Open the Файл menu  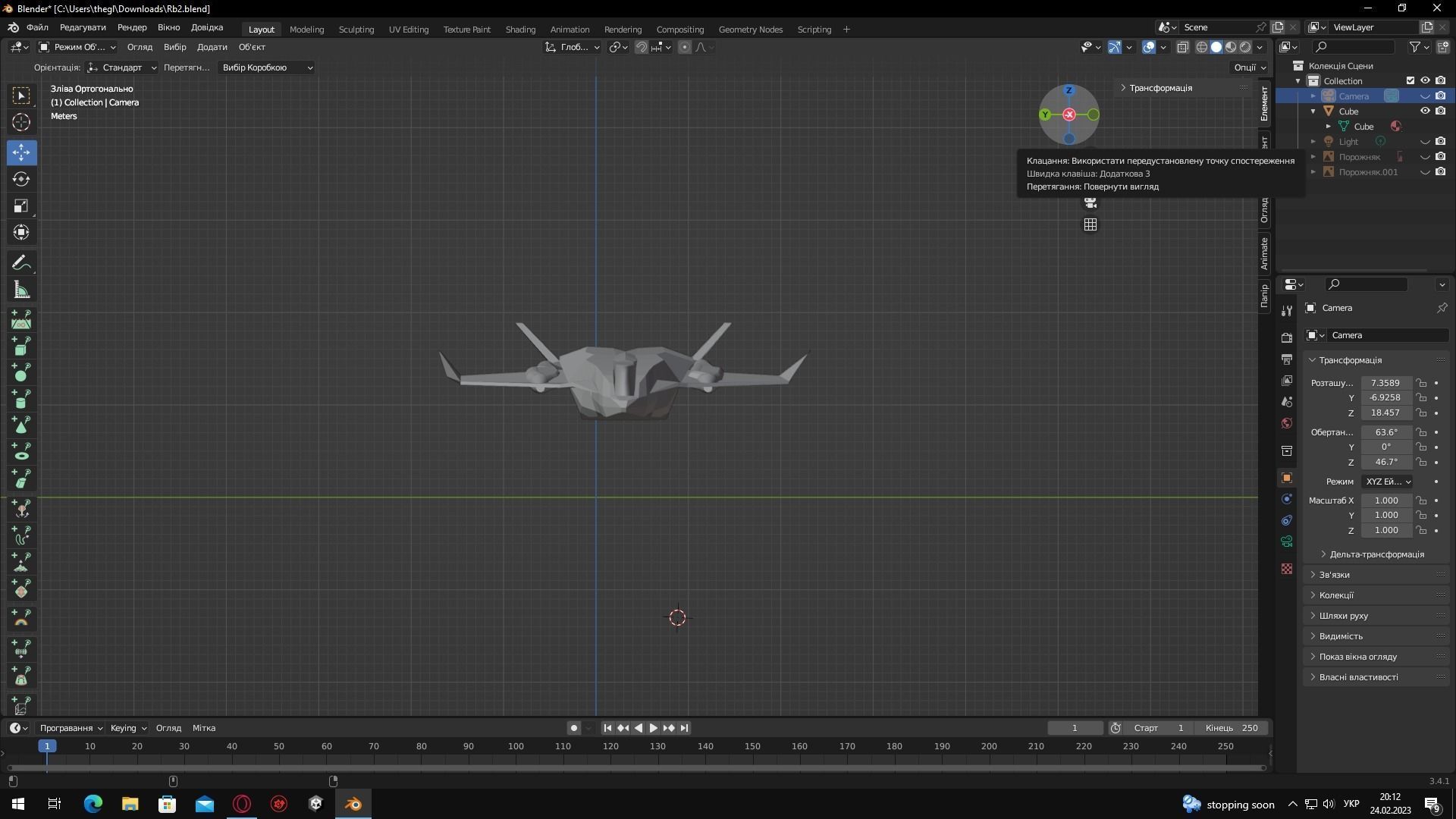36,27
